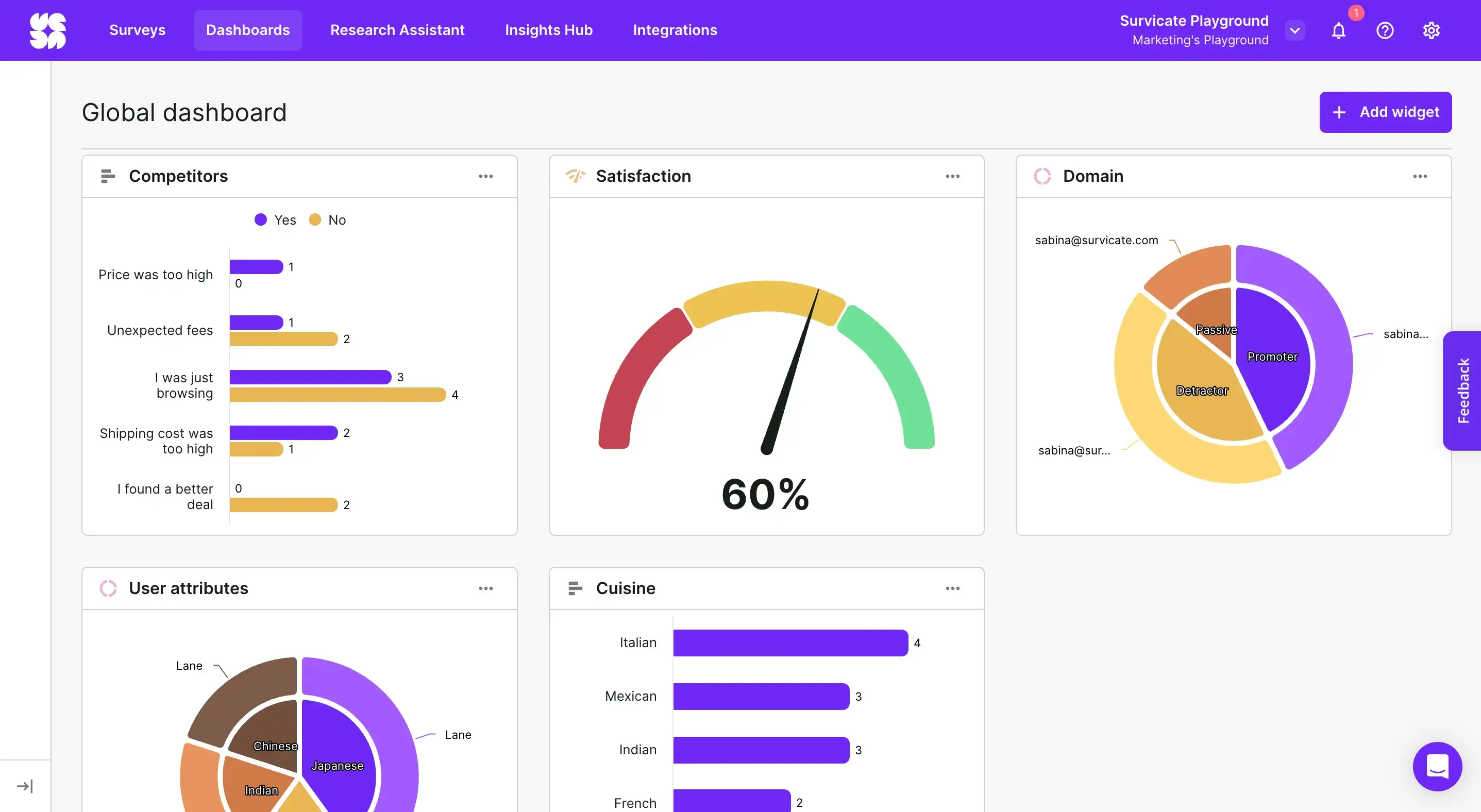
Task: Click the Domain widget title
Action: pyautogui.click(x=1093, y=176)
